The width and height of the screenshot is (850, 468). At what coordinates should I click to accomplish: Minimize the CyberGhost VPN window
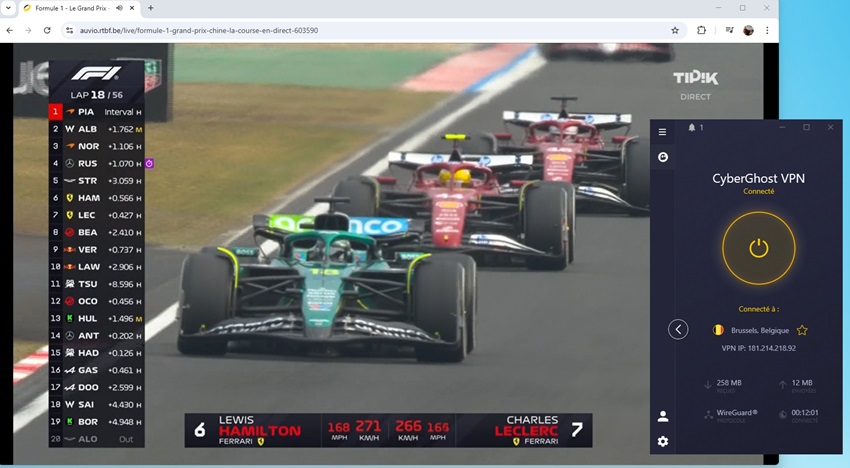pyautogui.click(x=782, y=127)
